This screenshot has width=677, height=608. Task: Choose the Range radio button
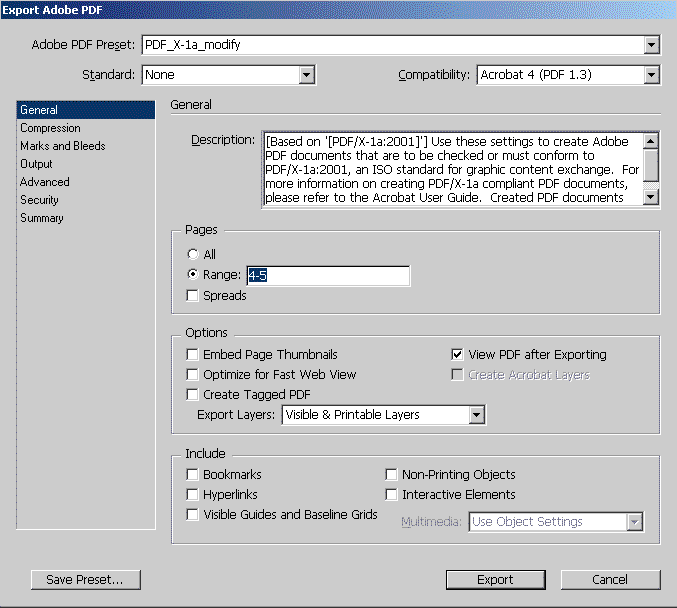point(193,275)
